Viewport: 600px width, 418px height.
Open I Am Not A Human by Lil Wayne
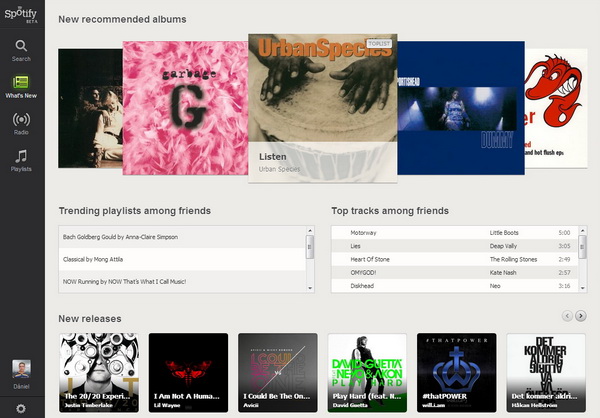[x=188, y=372]
